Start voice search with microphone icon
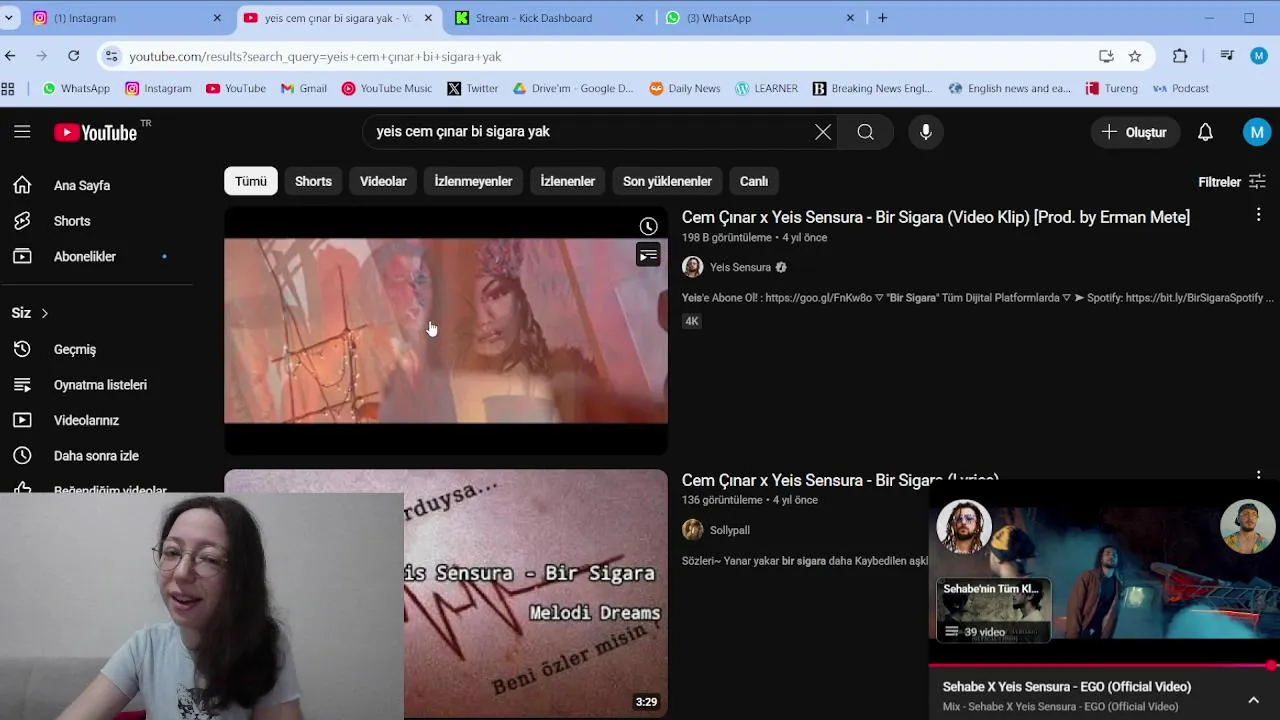The height and width of the screenshot is (720, 1280). [x=926, y=132]
